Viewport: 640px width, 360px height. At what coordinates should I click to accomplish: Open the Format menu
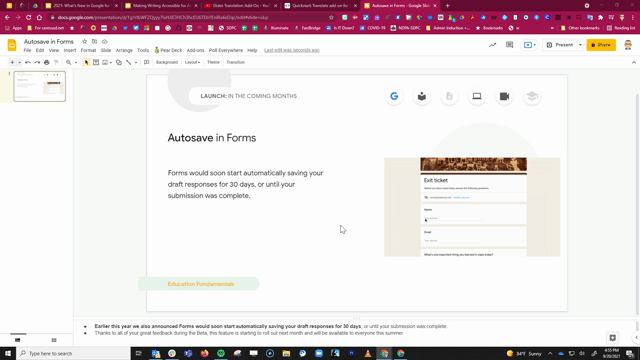[x=88, y=50]
